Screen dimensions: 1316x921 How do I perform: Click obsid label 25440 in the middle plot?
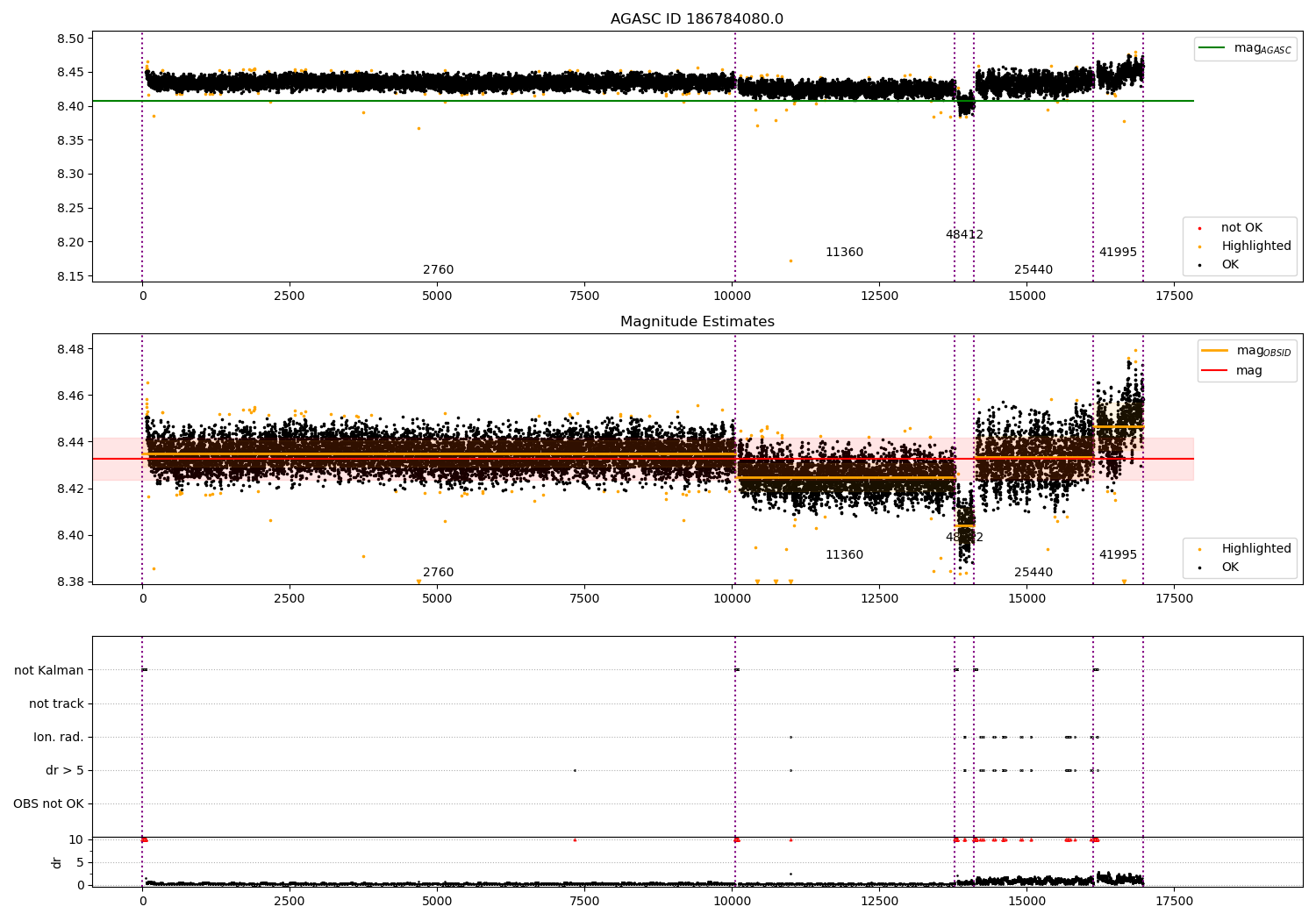coord(1033,573)
